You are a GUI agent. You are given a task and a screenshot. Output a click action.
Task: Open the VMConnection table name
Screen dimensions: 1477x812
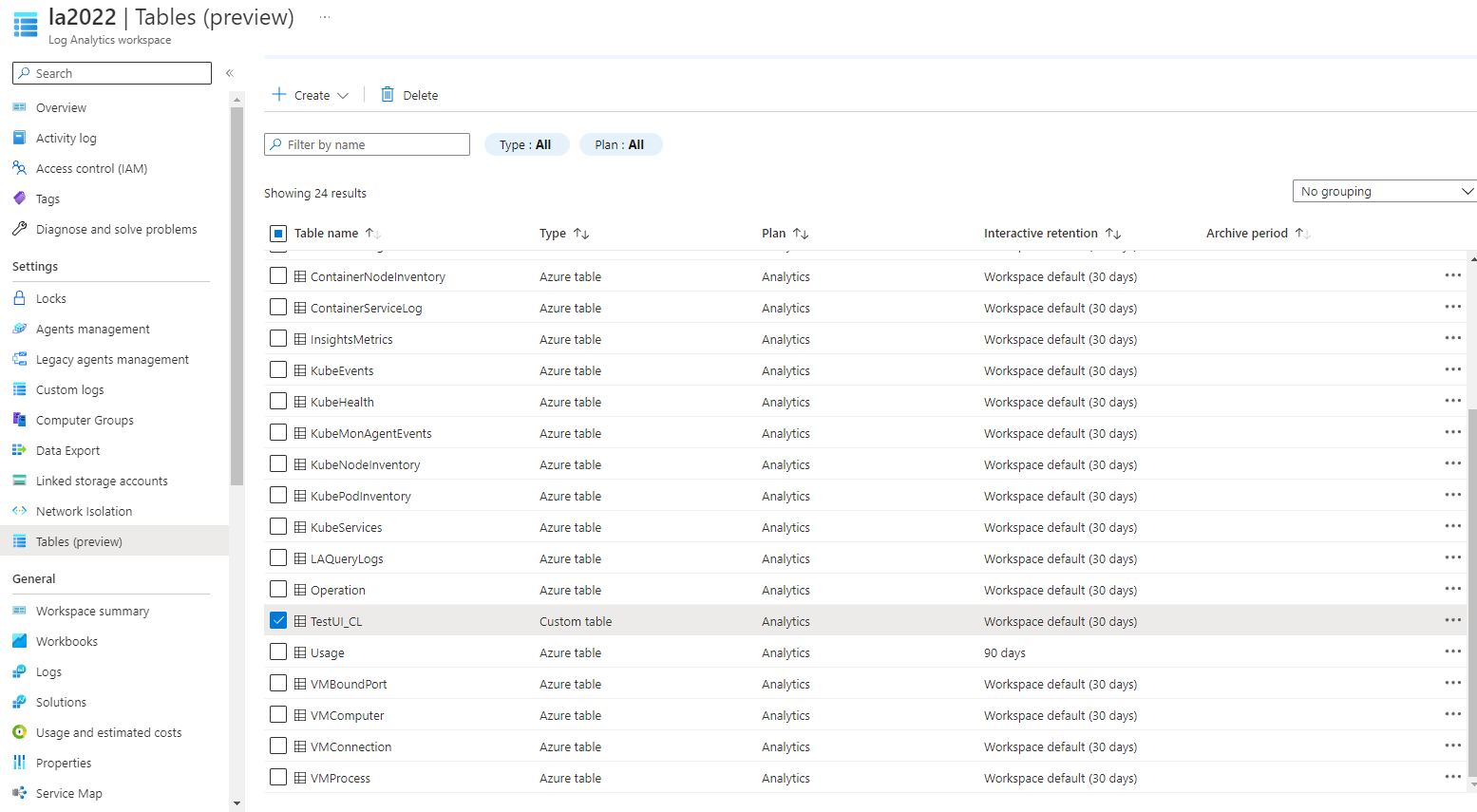[350, 746]
